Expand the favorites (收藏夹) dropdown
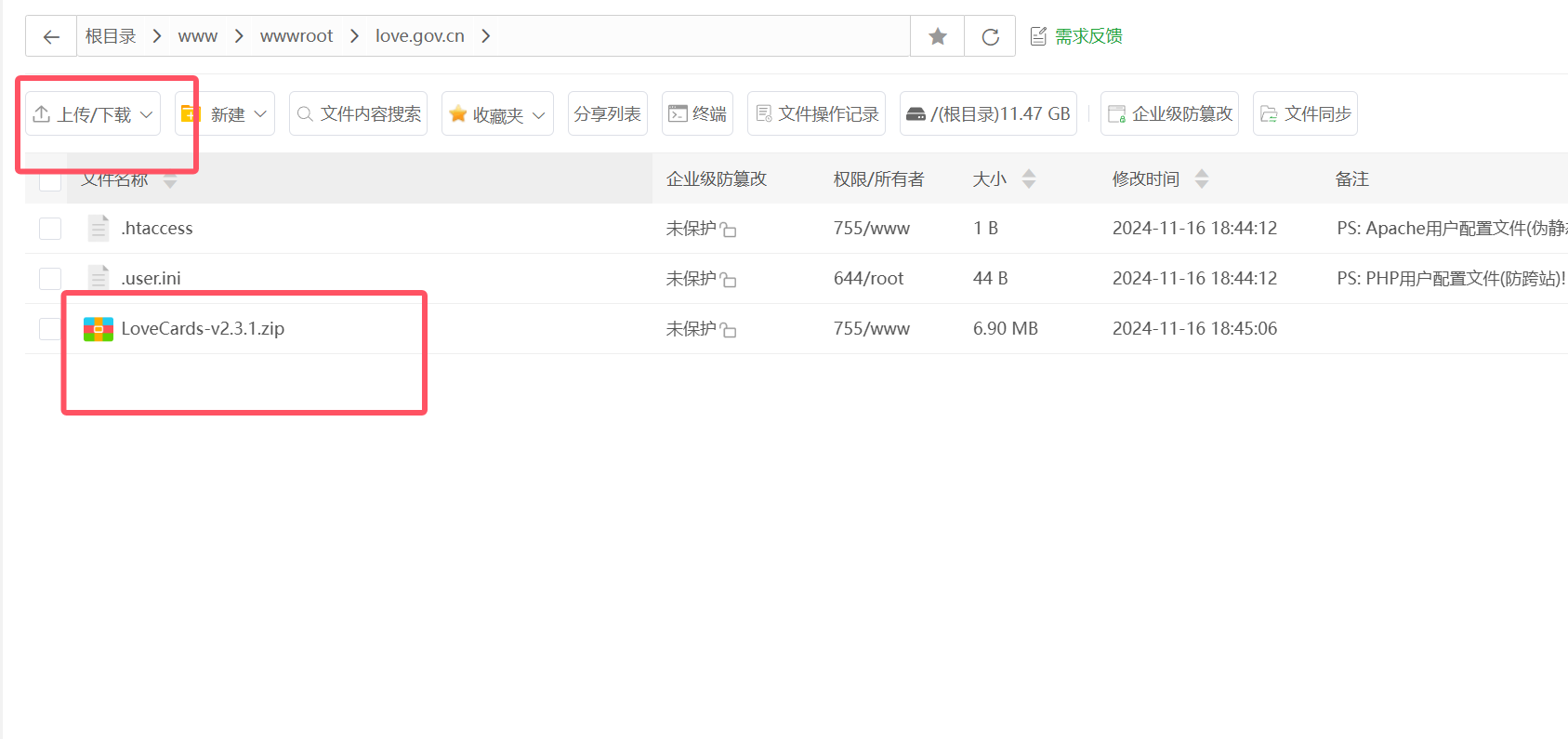The image size is (1568, 739). (497, 114)
